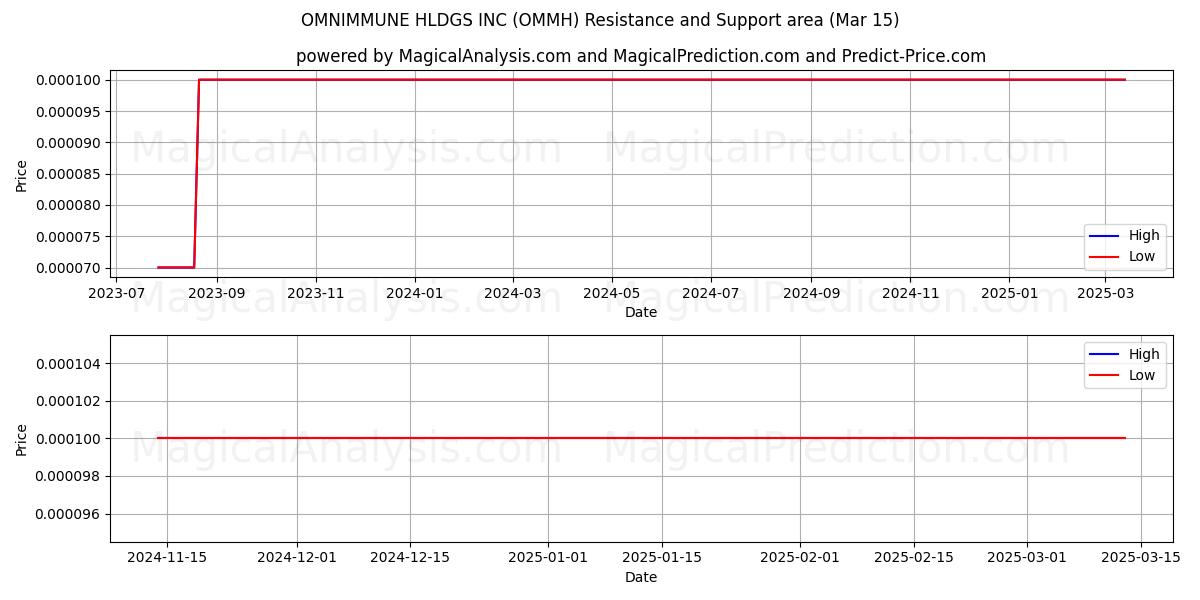Click the top chart x-axis label 2024-03
The height and width of the screenshot is (600, 1200).
(x=513, y=293)
